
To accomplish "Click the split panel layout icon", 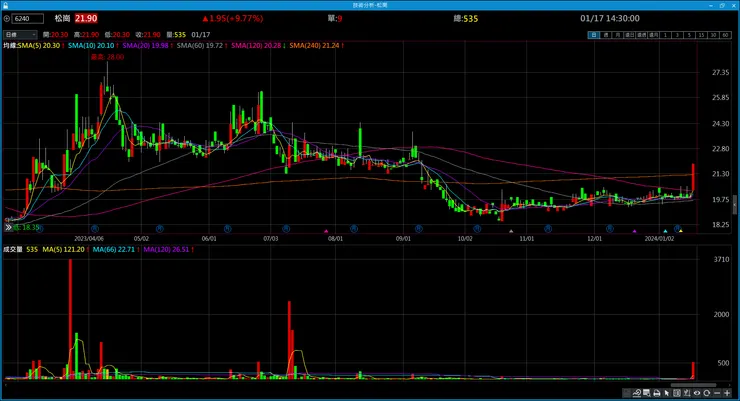I will pos(677,393).
